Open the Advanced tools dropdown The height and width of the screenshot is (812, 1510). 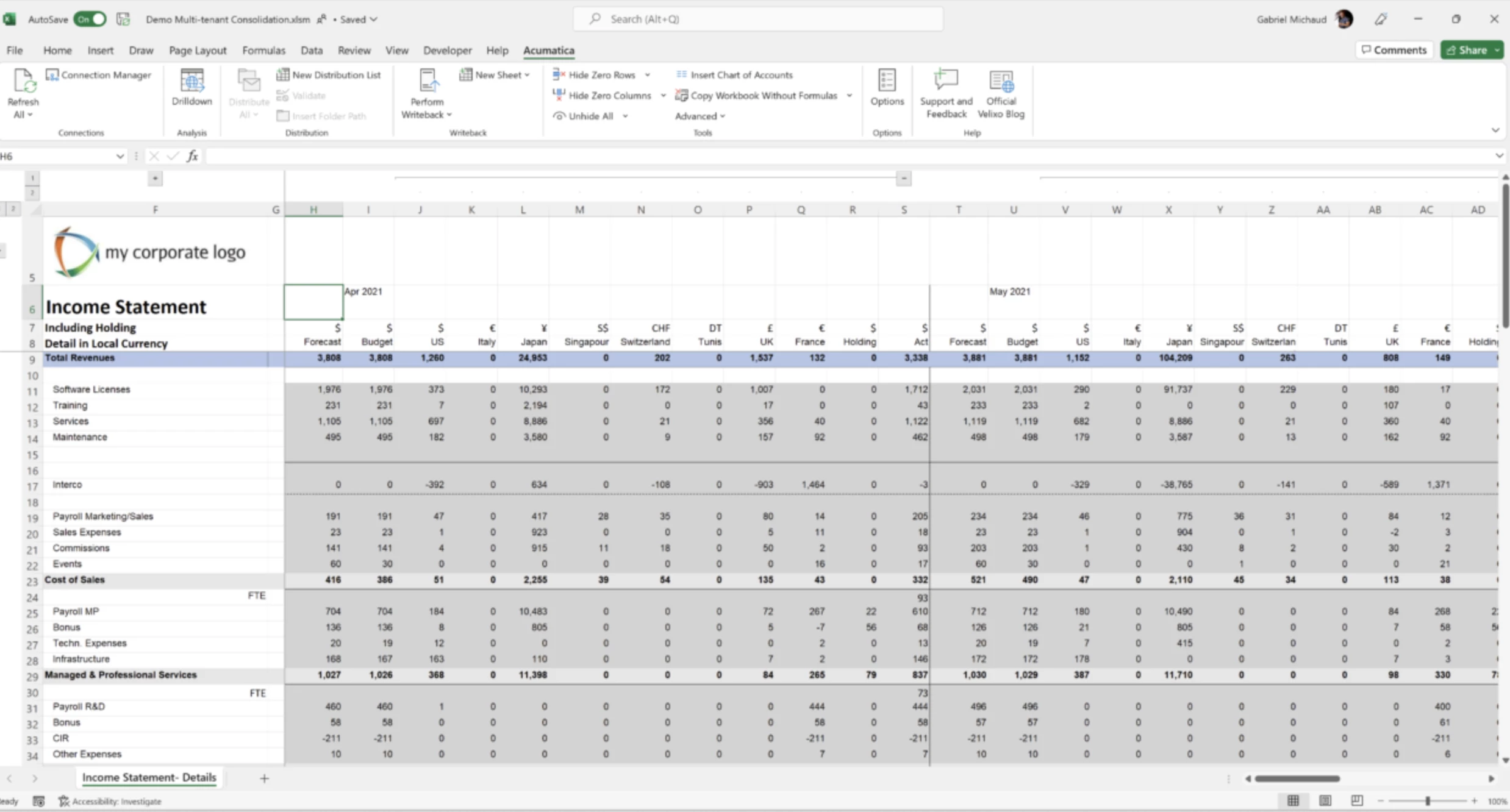pos(700,116)
